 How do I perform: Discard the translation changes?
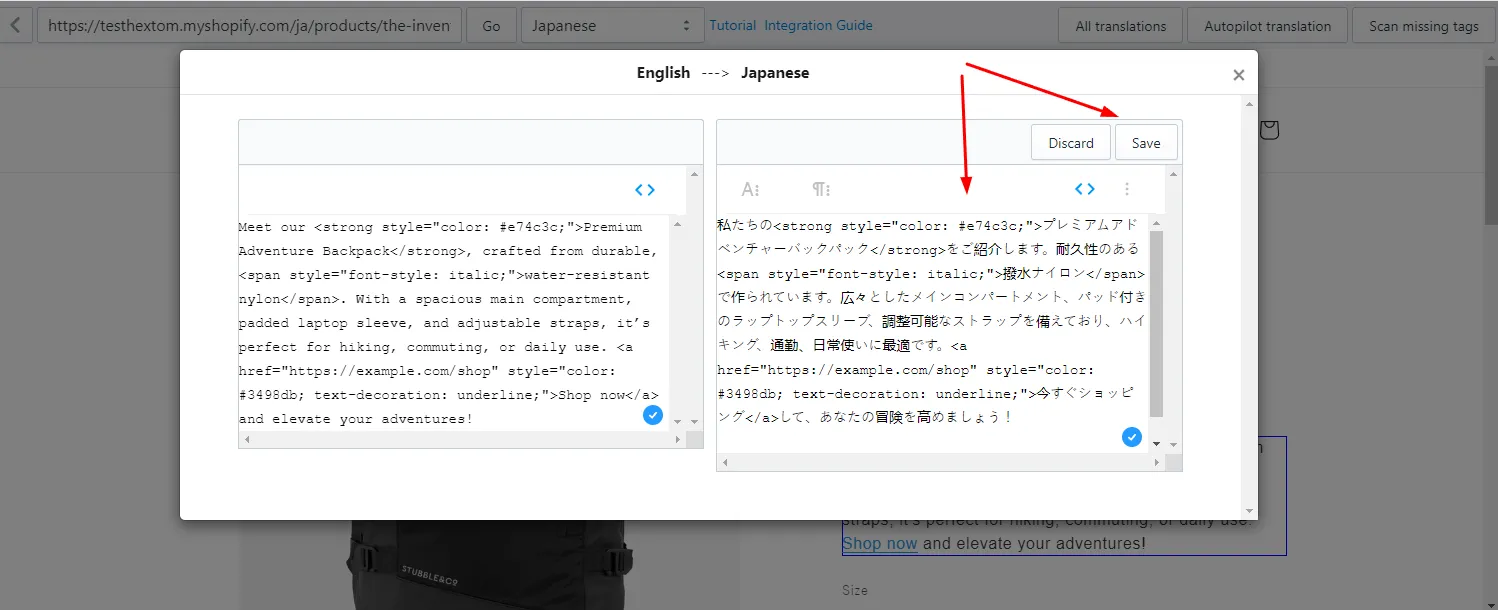point(1071,143)
